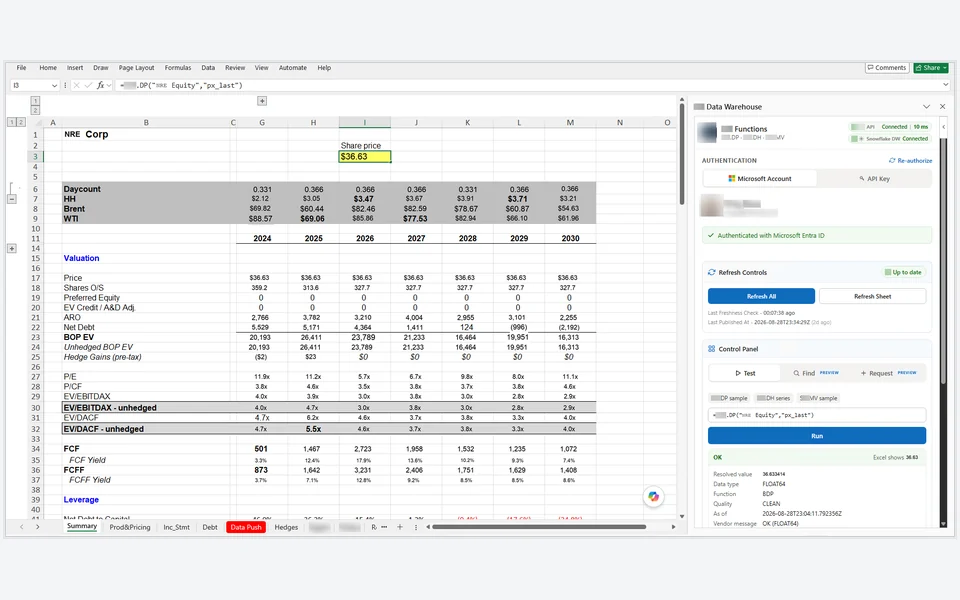Cancel formula entry with X icon
960x600 pixels.
[x=77, y=86]
